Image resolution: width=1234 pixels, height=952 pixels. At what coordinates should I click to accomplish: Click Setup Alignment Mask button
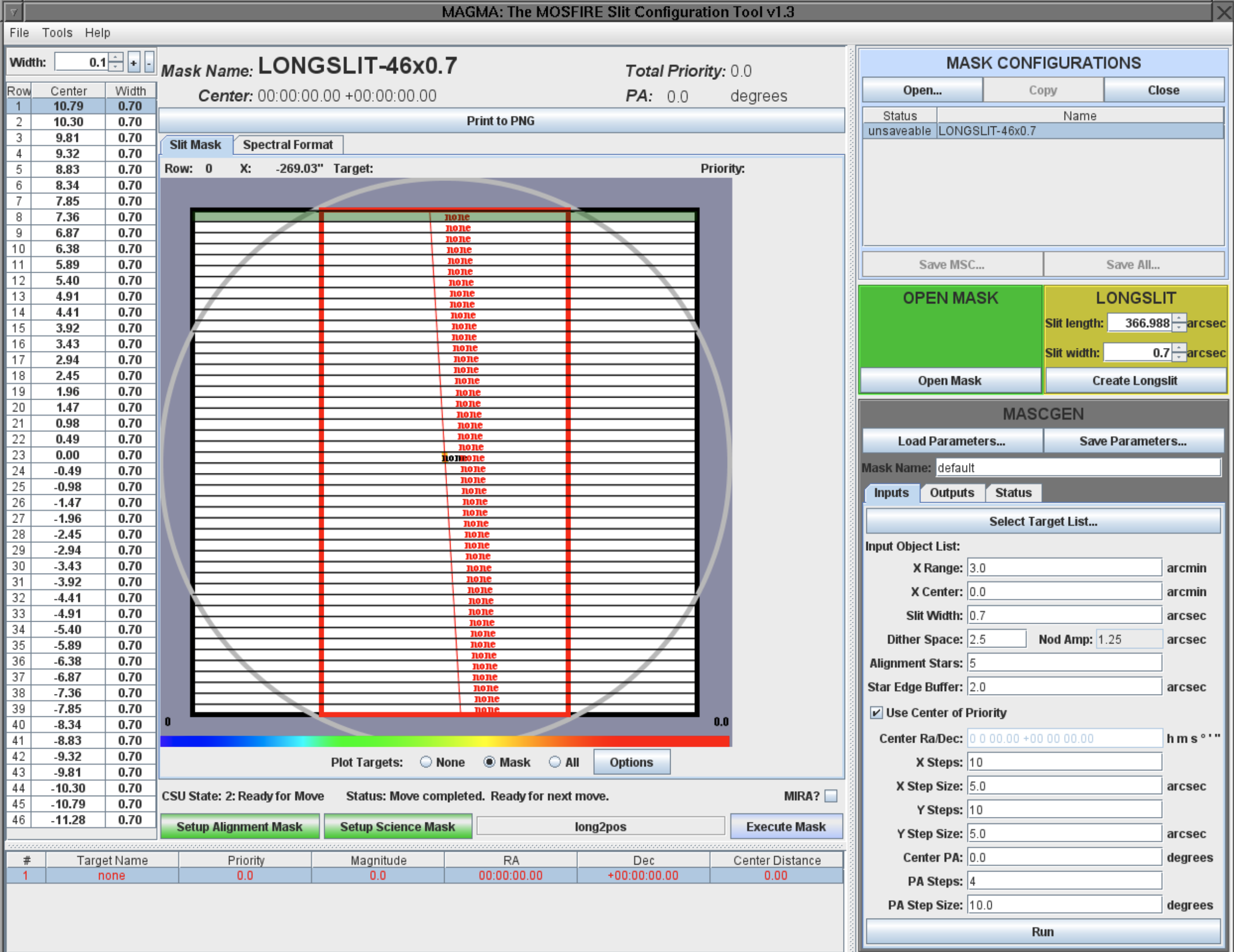(x=240, y=827)
